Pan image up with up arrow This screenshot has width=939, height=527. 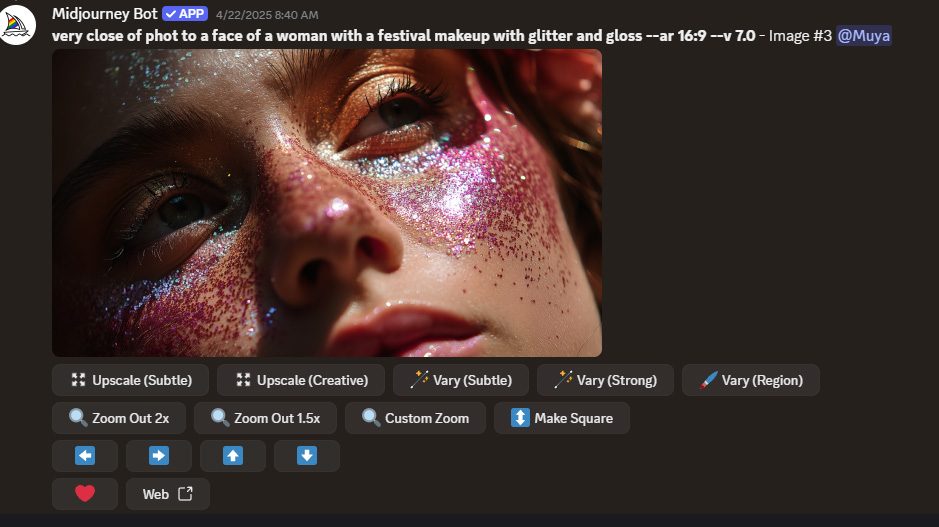pos(233,456)
